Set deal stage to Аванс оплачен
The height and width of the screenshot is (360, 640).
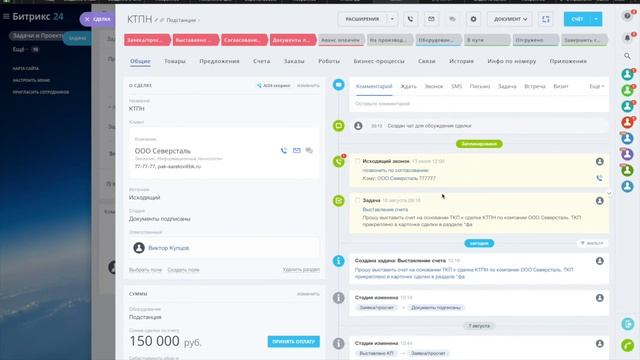click(x=341, y=40)
